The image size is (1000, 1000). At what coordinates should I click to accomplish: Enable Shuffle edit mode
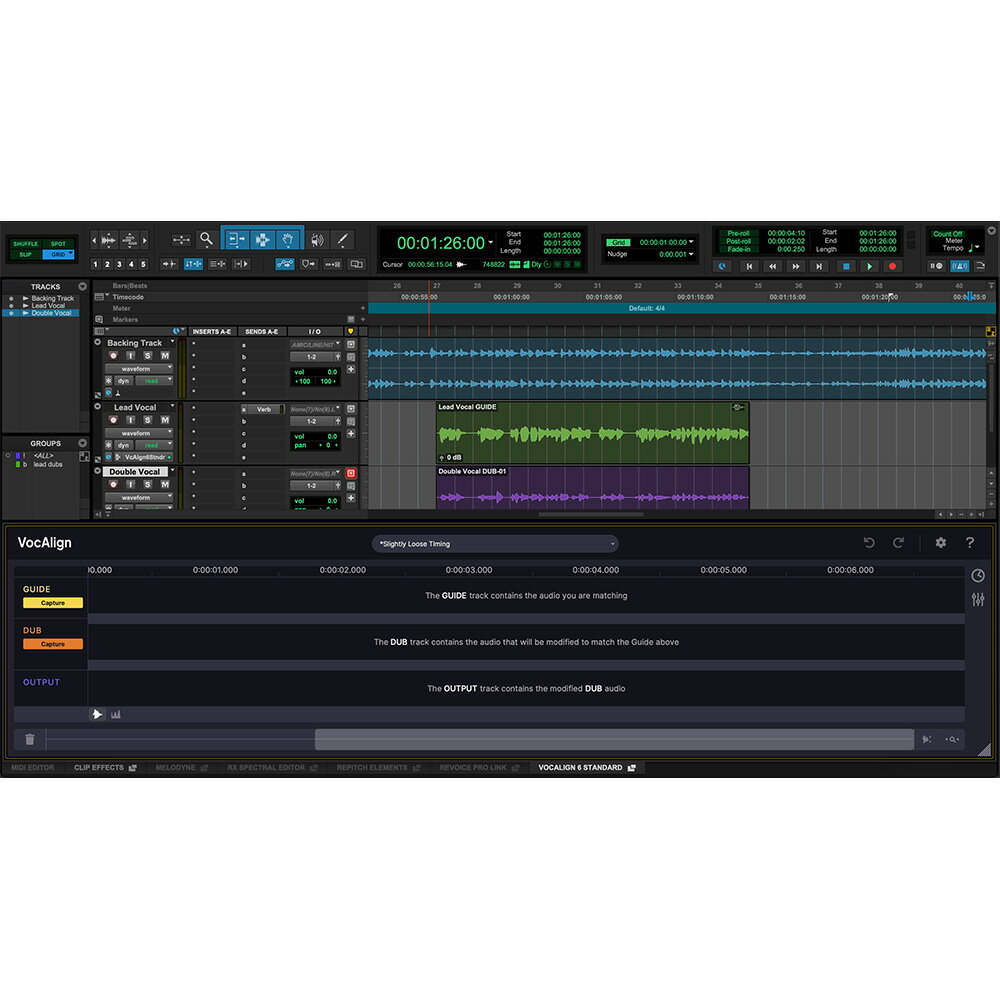pos(26,244)
